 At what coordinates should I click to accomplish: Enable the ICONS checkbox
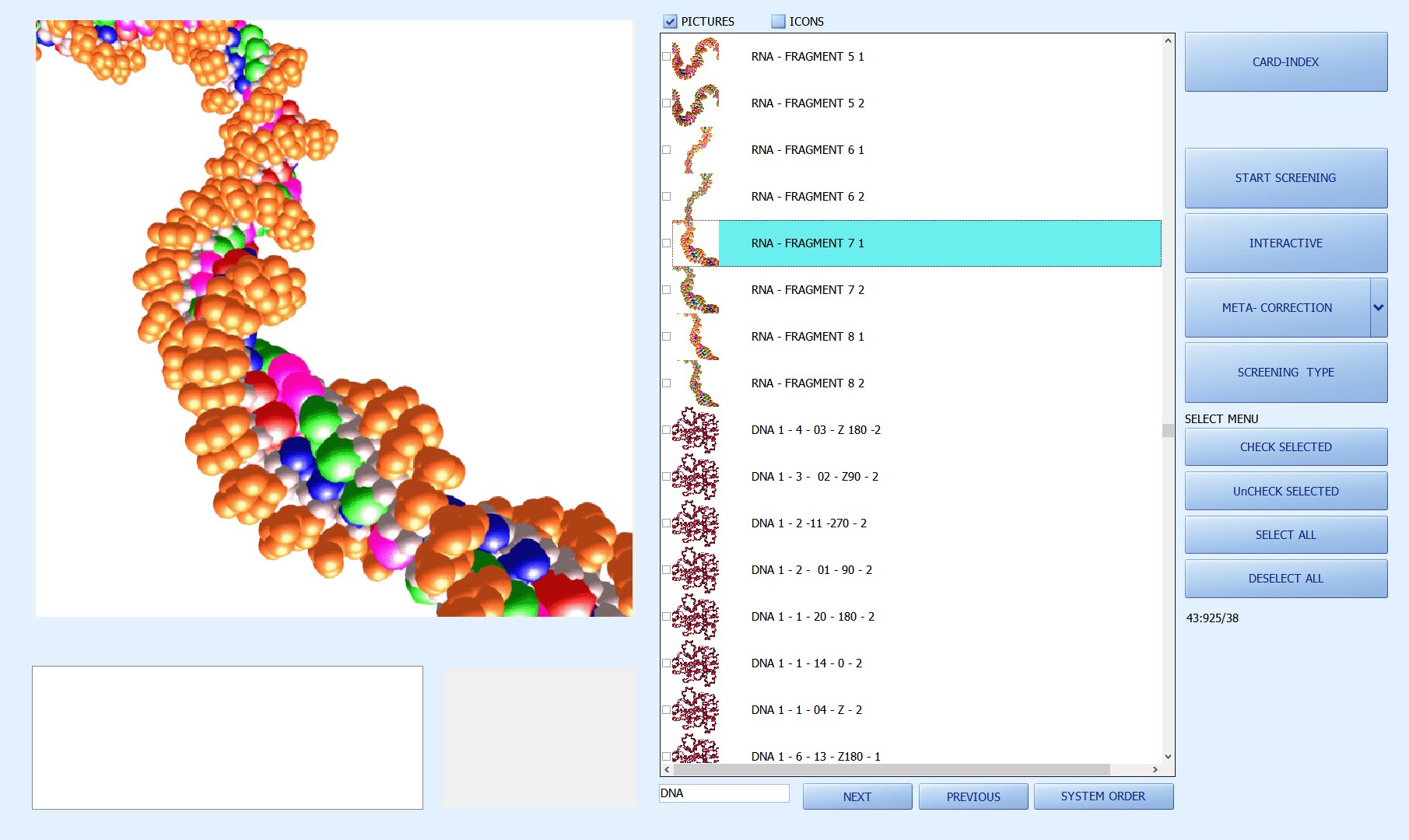(x=778, y=22)
